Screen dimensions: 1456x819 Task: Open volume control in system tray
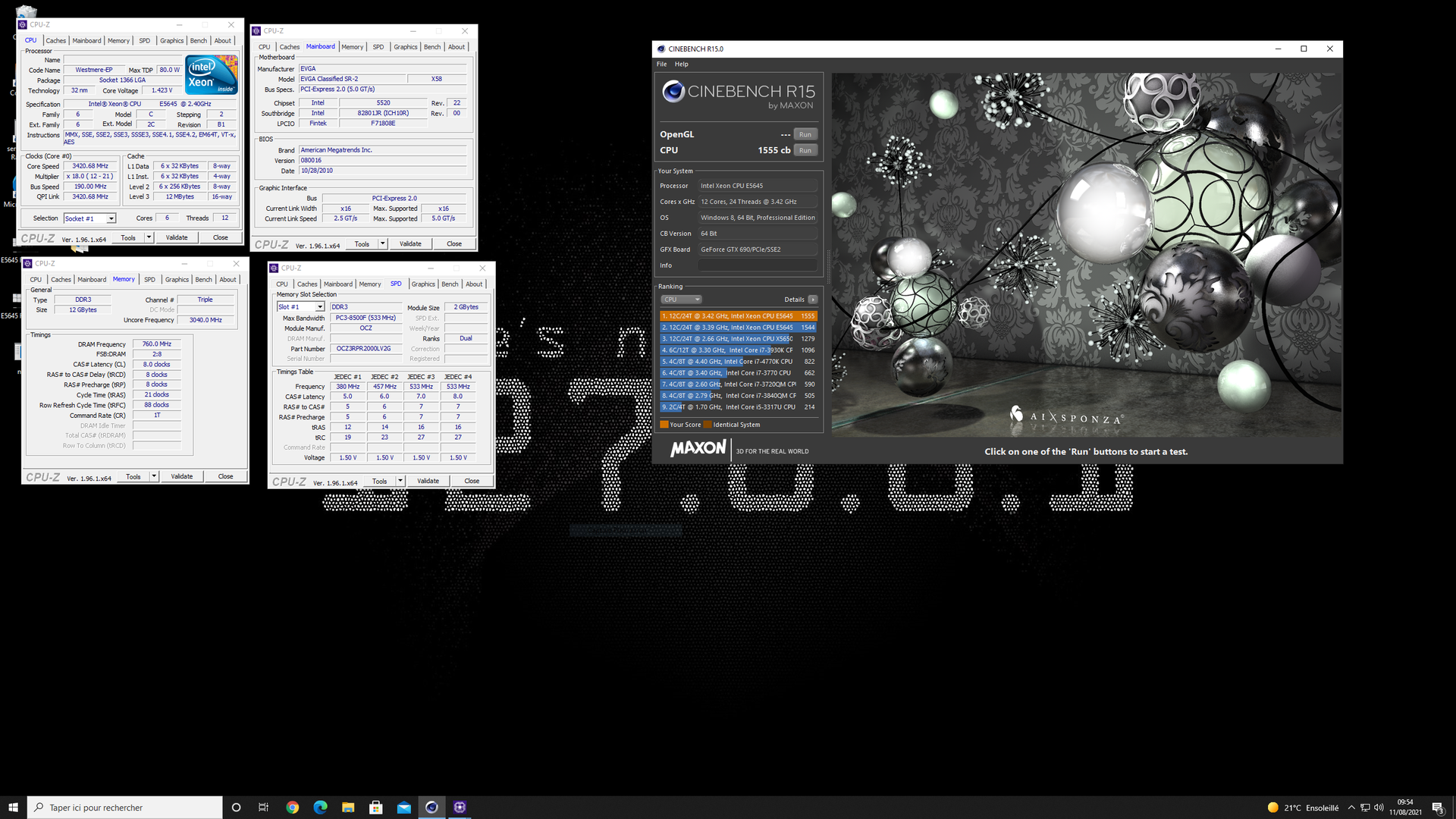[1379, 808]
